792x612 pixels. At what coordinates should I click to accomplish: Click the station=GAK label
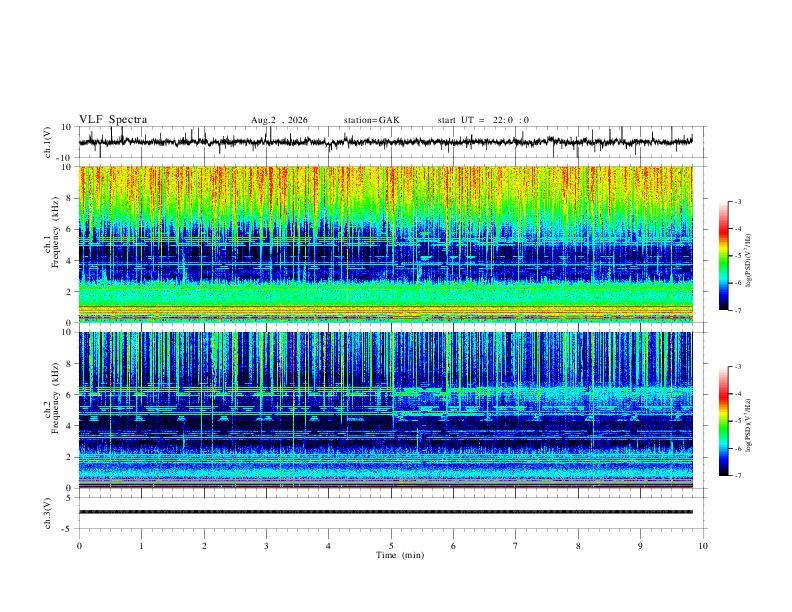[x=372, y=120]
